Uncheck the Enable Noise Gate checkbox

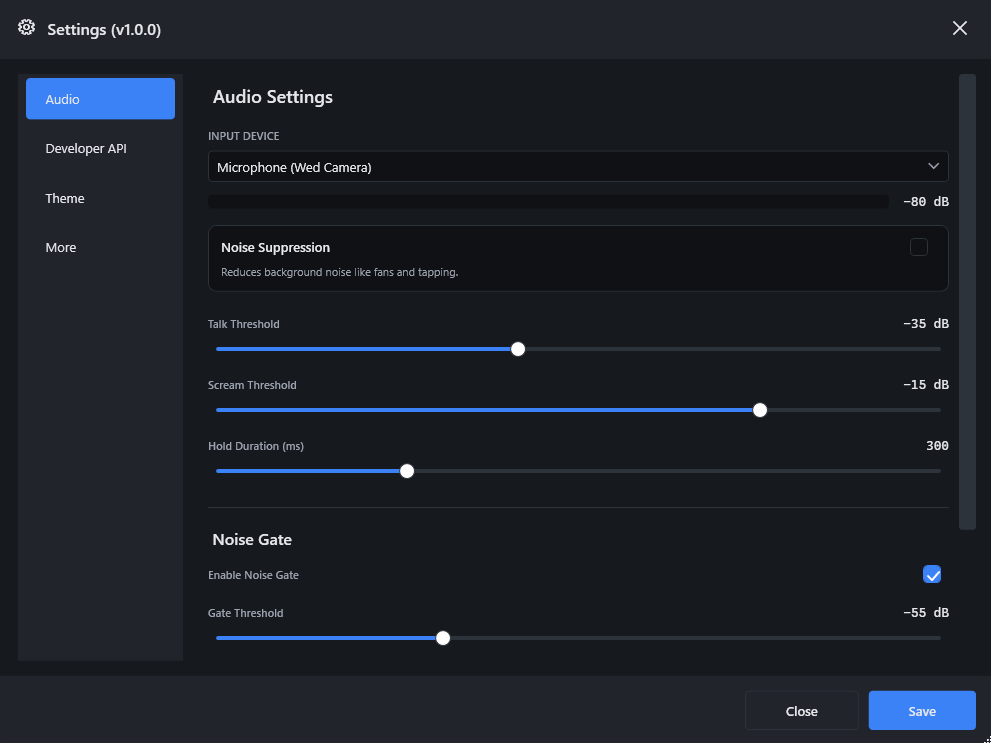932,574
